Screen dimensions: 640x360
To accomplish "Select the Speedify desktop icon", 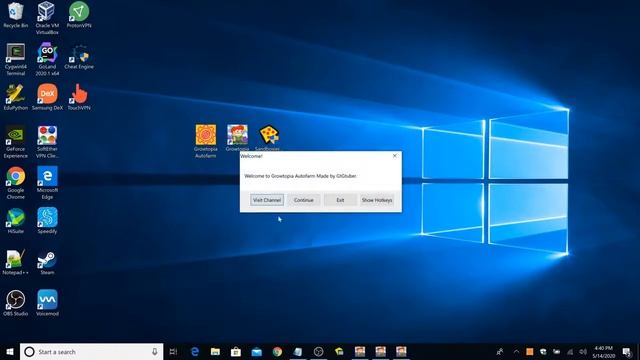I will point(47,221).
